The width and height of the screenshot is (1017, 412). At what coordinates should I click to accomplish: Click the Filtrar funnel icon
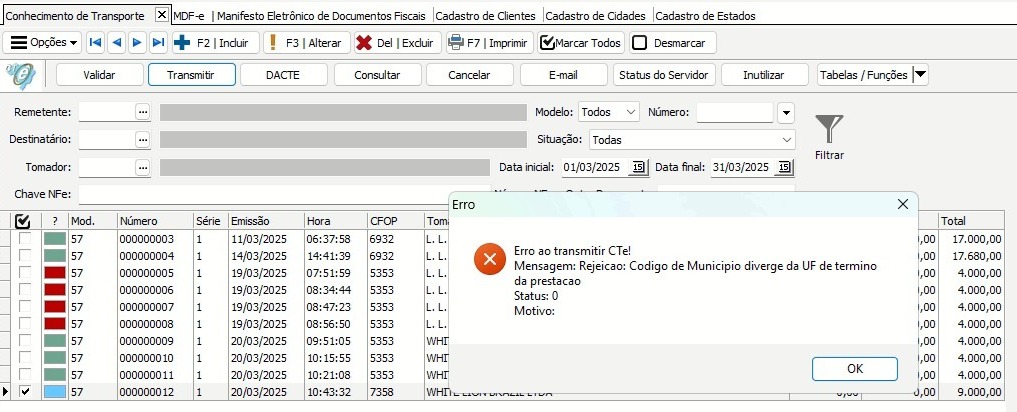tap(829, 130)
